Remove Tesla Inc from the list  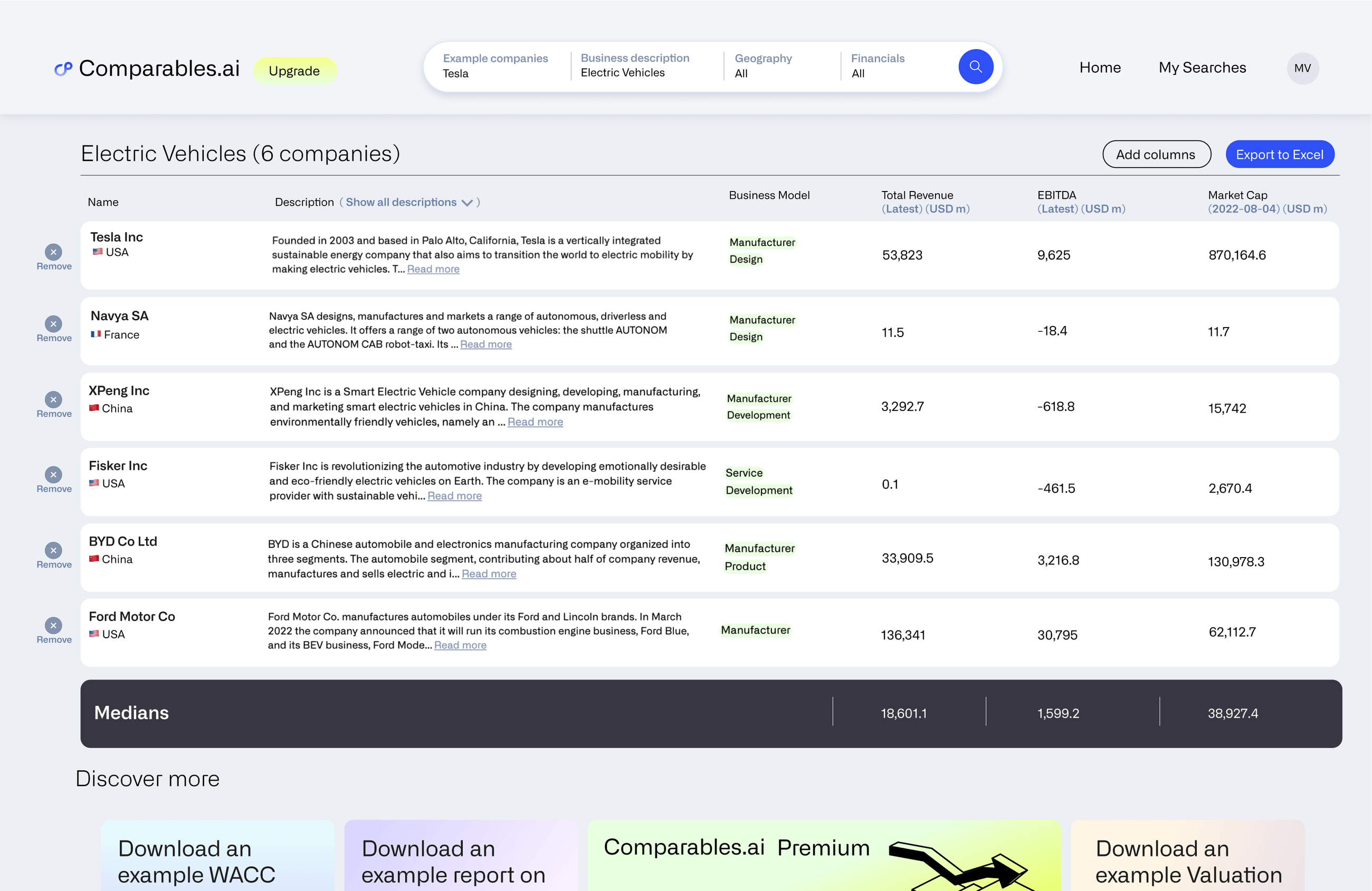(x=53, y=252)
